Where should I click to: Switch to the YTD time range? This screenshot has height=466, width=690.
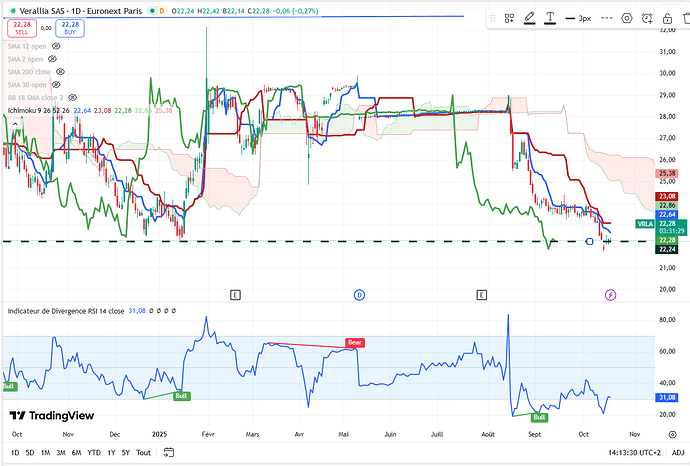click(92, 452)
